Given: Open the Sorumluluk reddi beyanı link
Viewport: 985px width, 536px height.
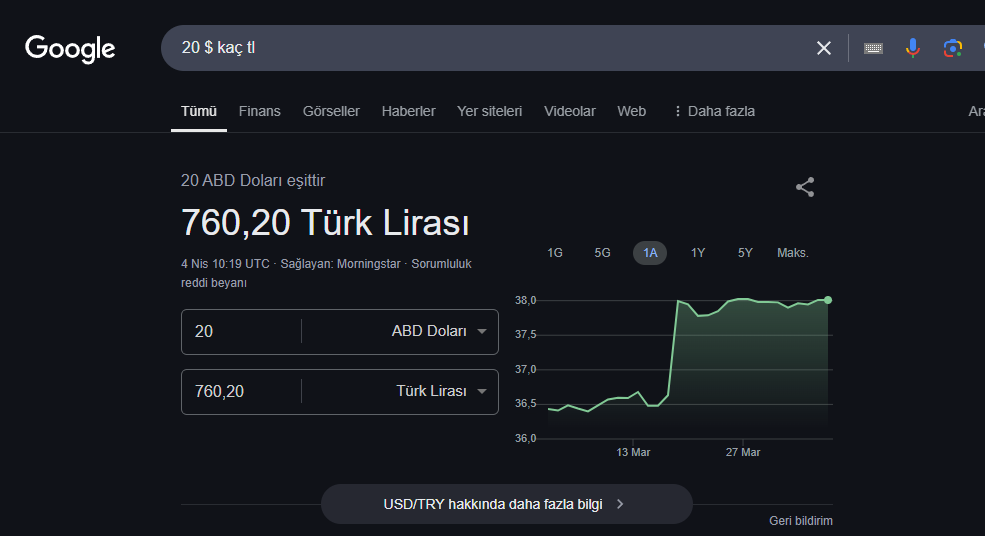Looking at the screenshot, I should pos(326,273).
